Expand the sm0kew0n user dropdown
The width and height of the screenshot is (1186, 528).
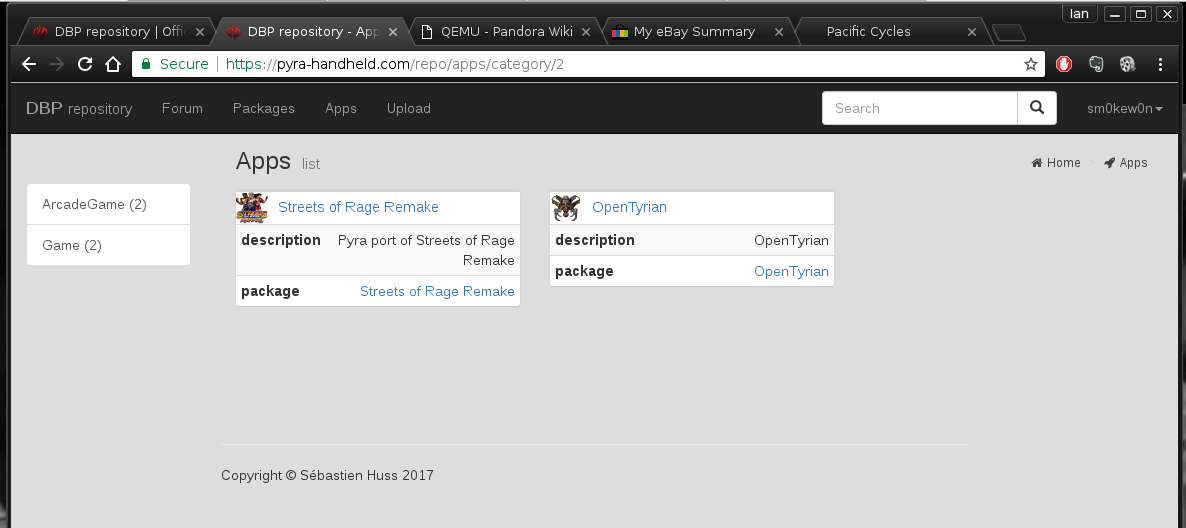point(1124,108)
